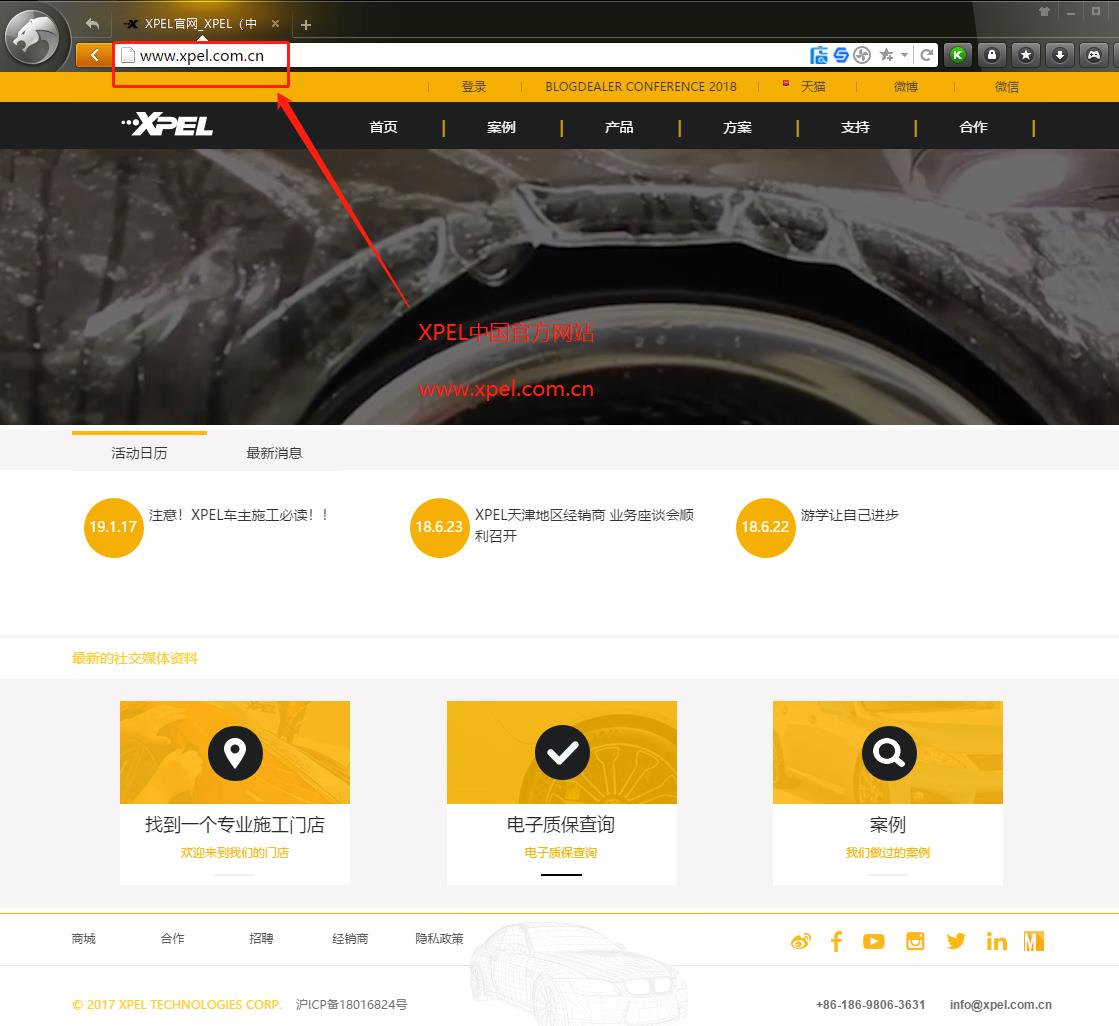Screen dimensions: 1119x1026
Task: Switch to the 最新消息 tab
Action: 274,452
